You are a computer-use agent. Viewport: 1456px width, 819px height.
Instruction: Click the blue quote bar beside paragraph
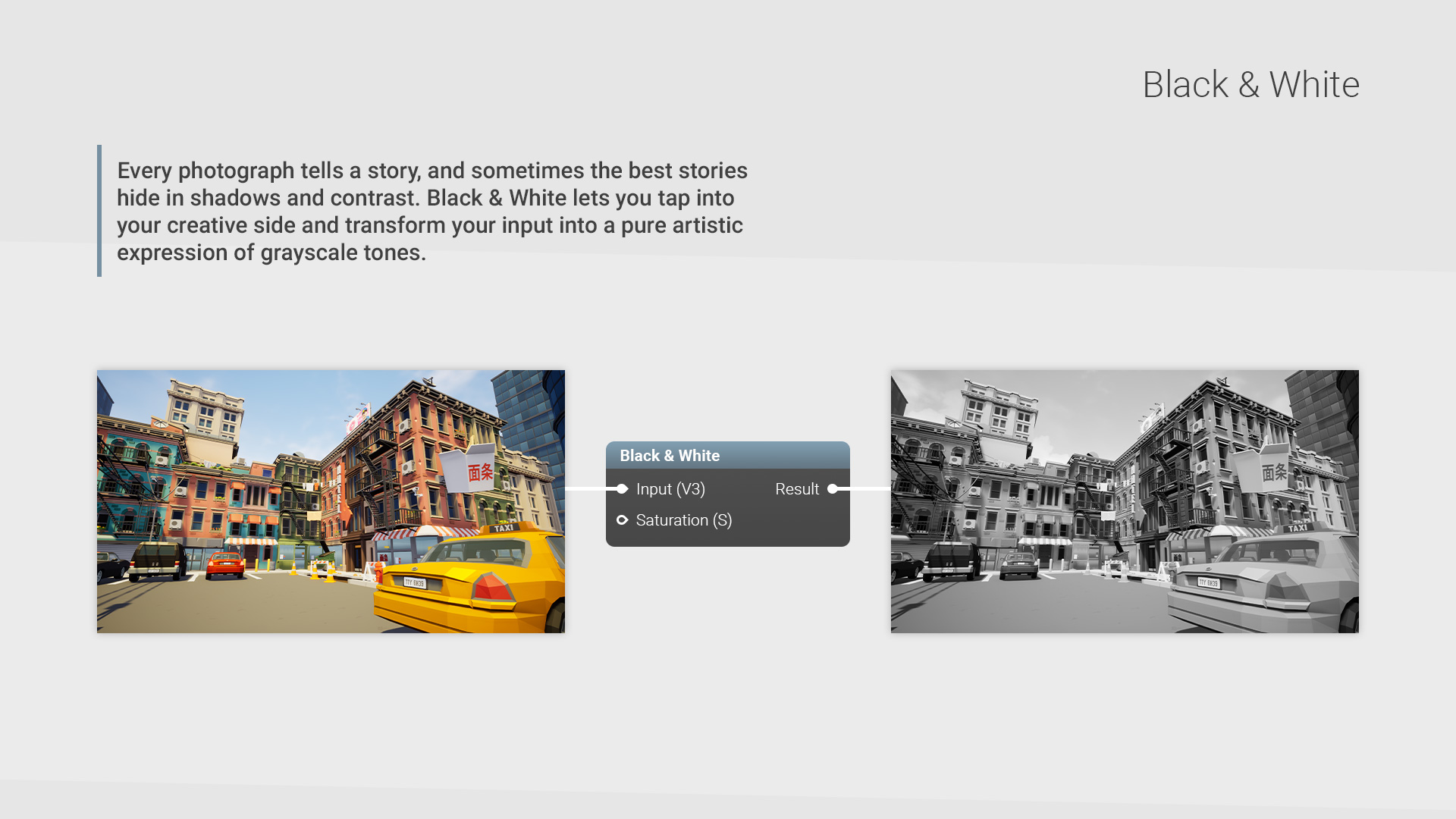point(99,211)
